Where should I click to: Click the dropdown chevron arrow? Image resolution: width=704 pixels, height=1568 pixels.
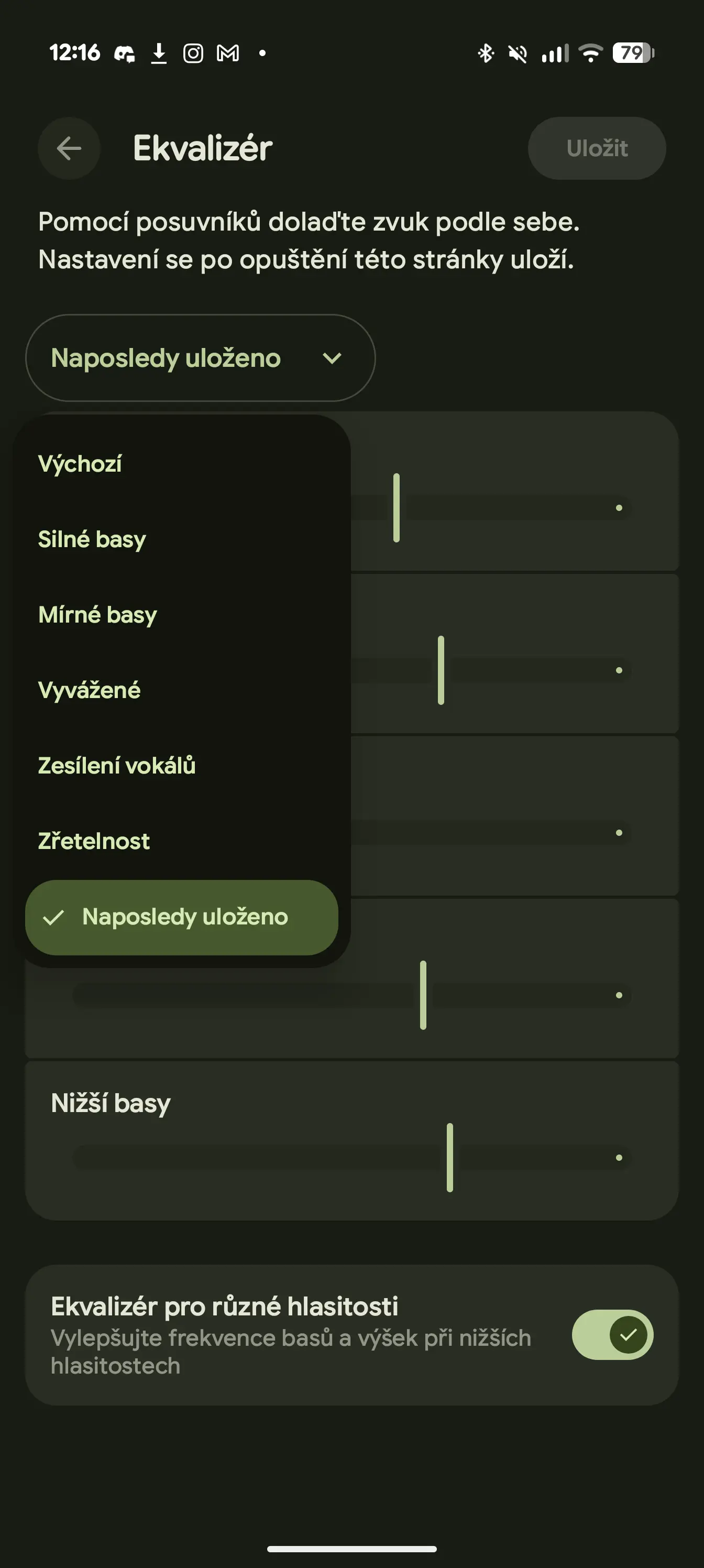pos(332,358)
